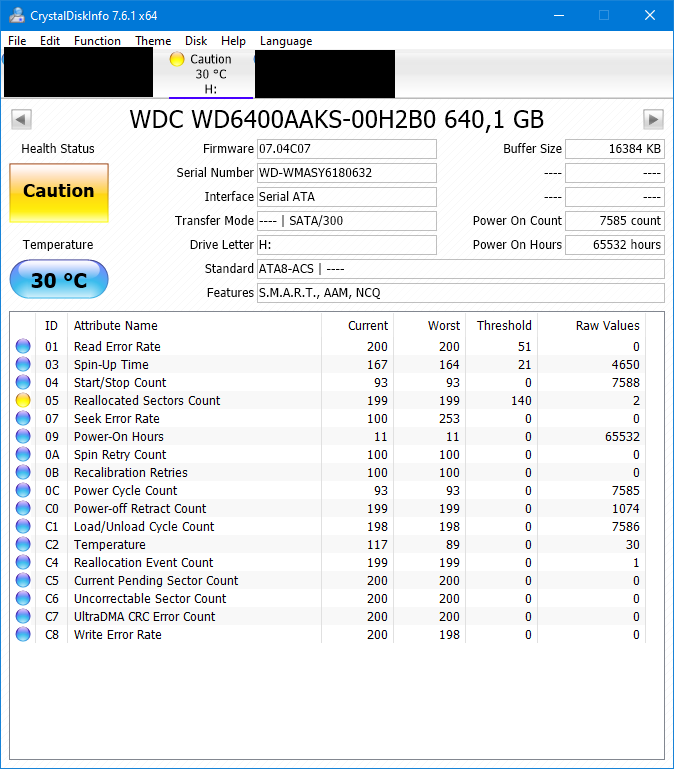
Task: Click the Firmware field 07.04C07
Action: pos(347,149)
